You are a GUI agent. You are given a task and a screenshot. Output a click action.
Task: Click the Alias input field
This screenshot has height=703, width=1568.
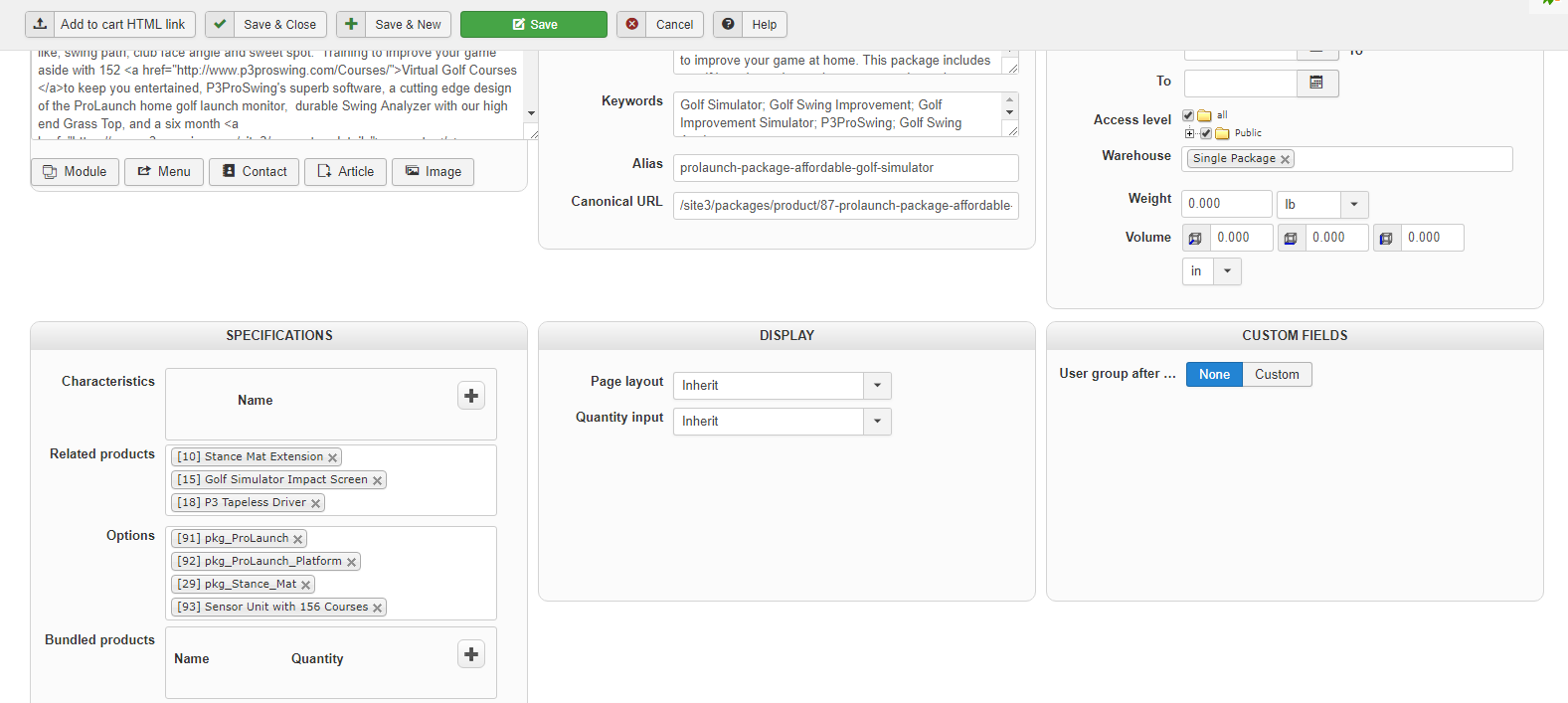coord(845,168)
